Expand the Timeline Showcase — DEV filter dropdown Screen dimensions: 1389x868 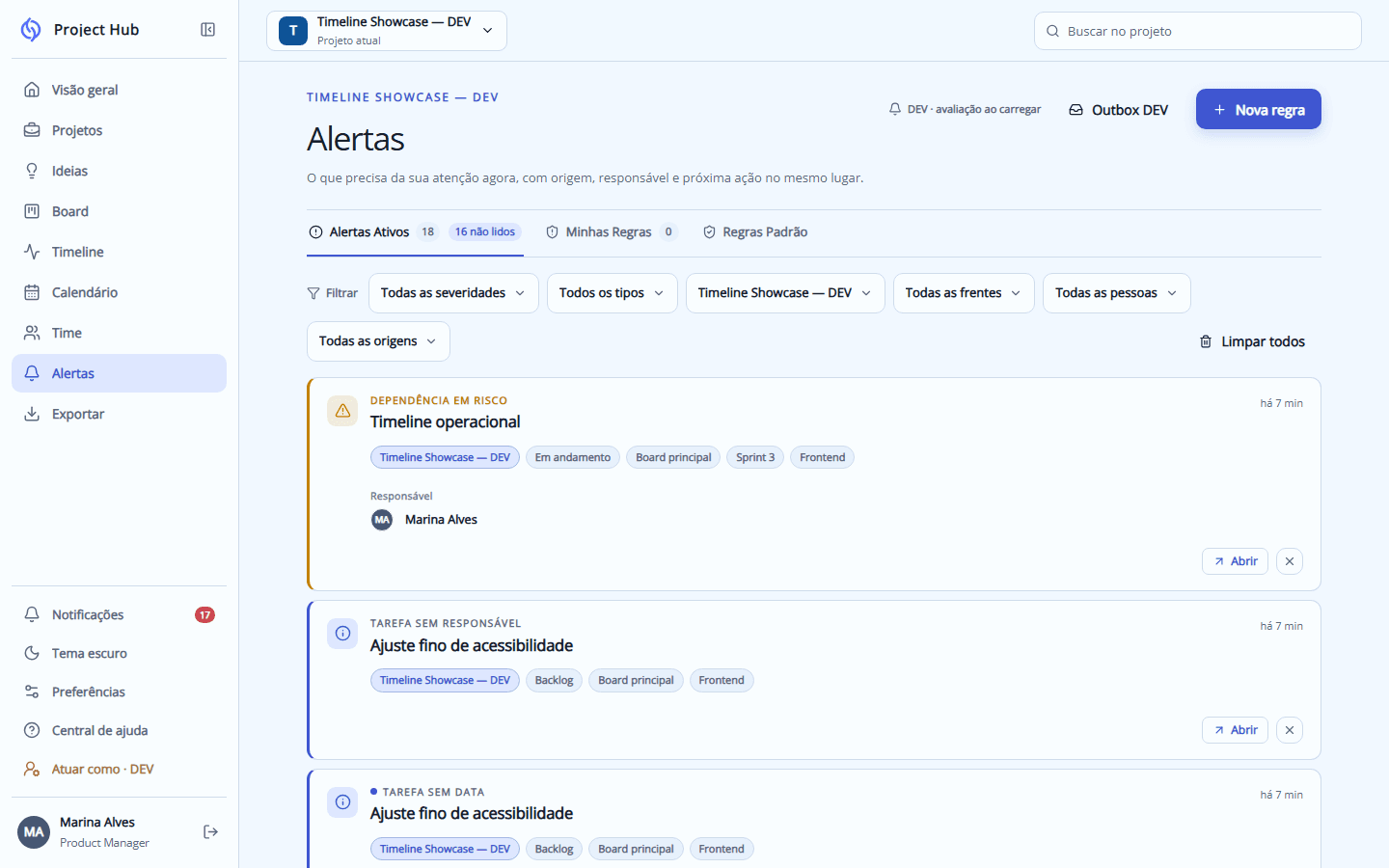785,293
